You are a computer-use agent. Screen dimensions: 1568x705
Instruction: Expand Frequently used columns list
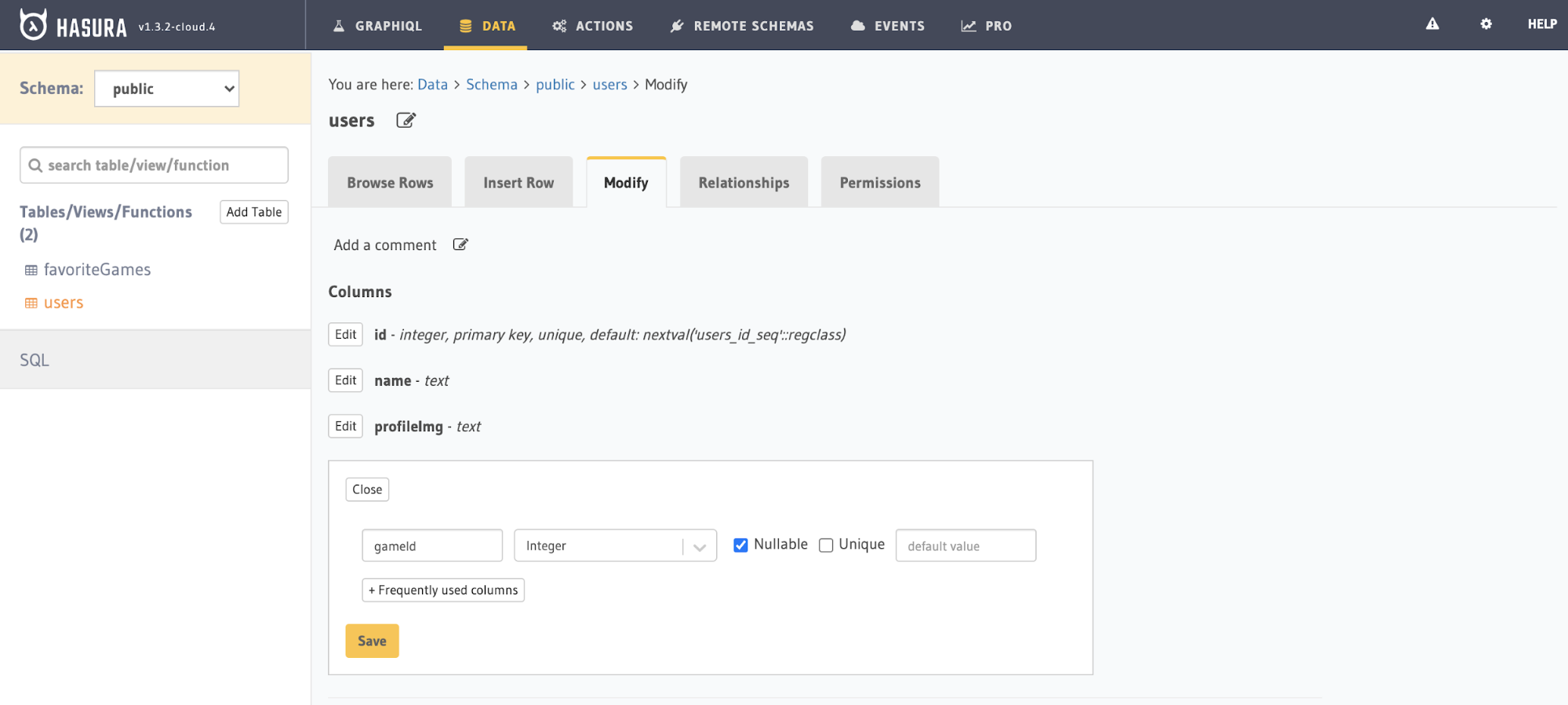(x=442, y=590)
